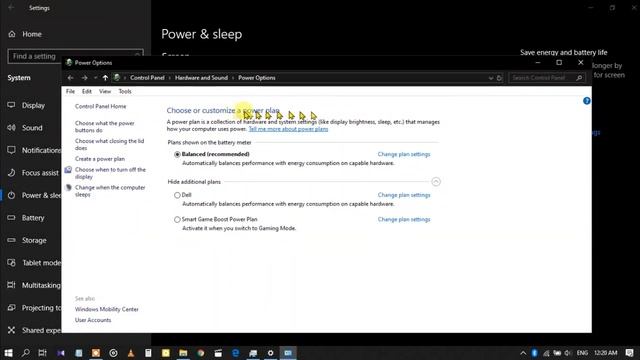This screenshot has height=360, width=640.
Task: Change plan settings for the Dell plan
Action: [x=404, y=195]
